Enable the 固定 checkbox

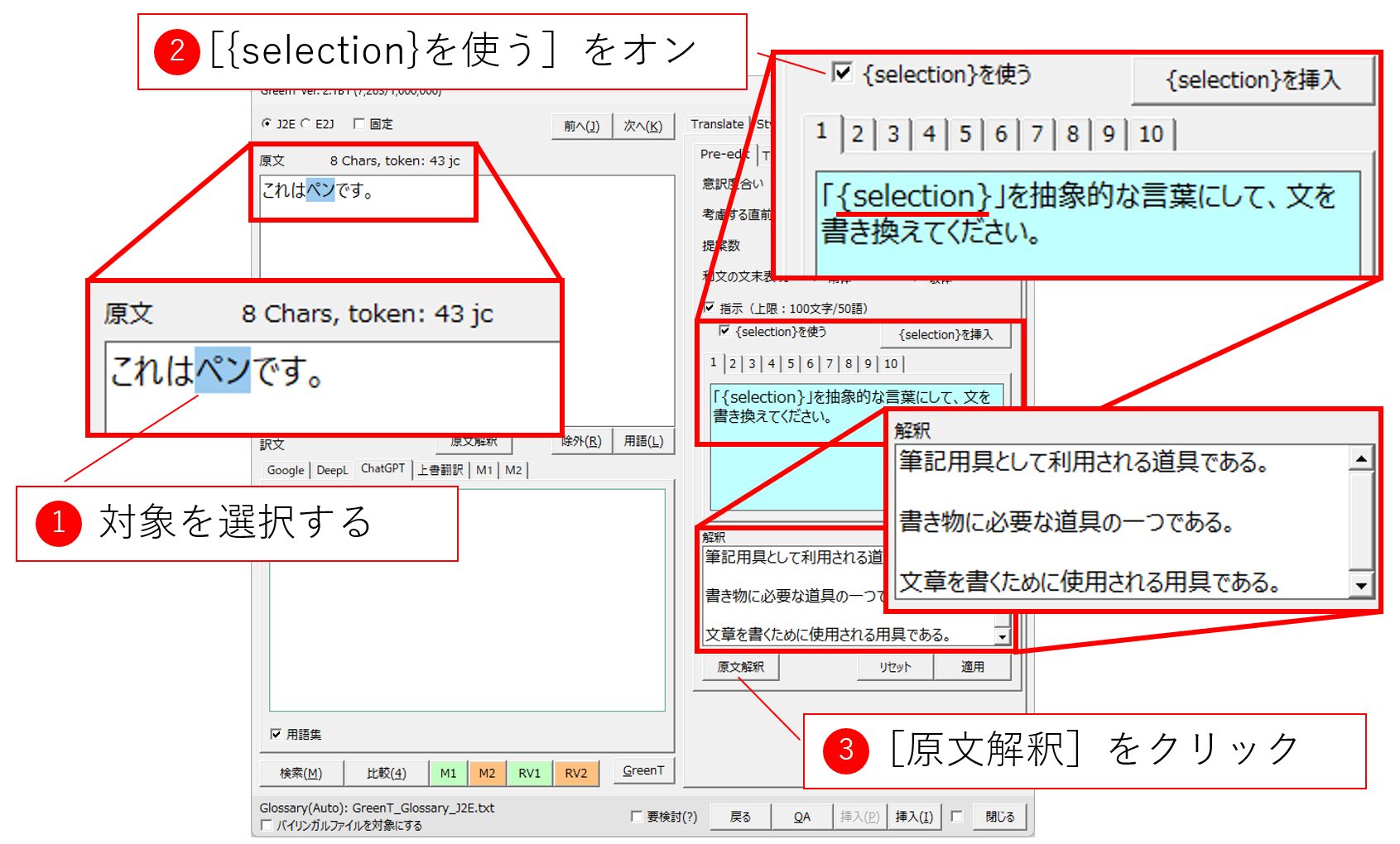coord(359,123)
